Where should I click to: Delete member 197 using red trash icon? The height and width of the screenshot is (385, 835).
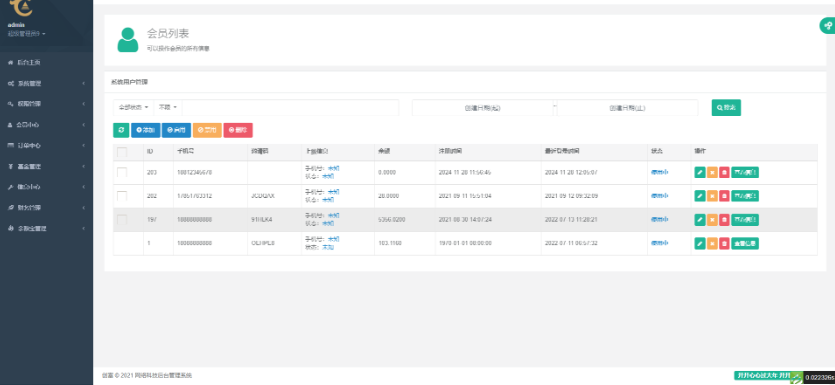724,219
